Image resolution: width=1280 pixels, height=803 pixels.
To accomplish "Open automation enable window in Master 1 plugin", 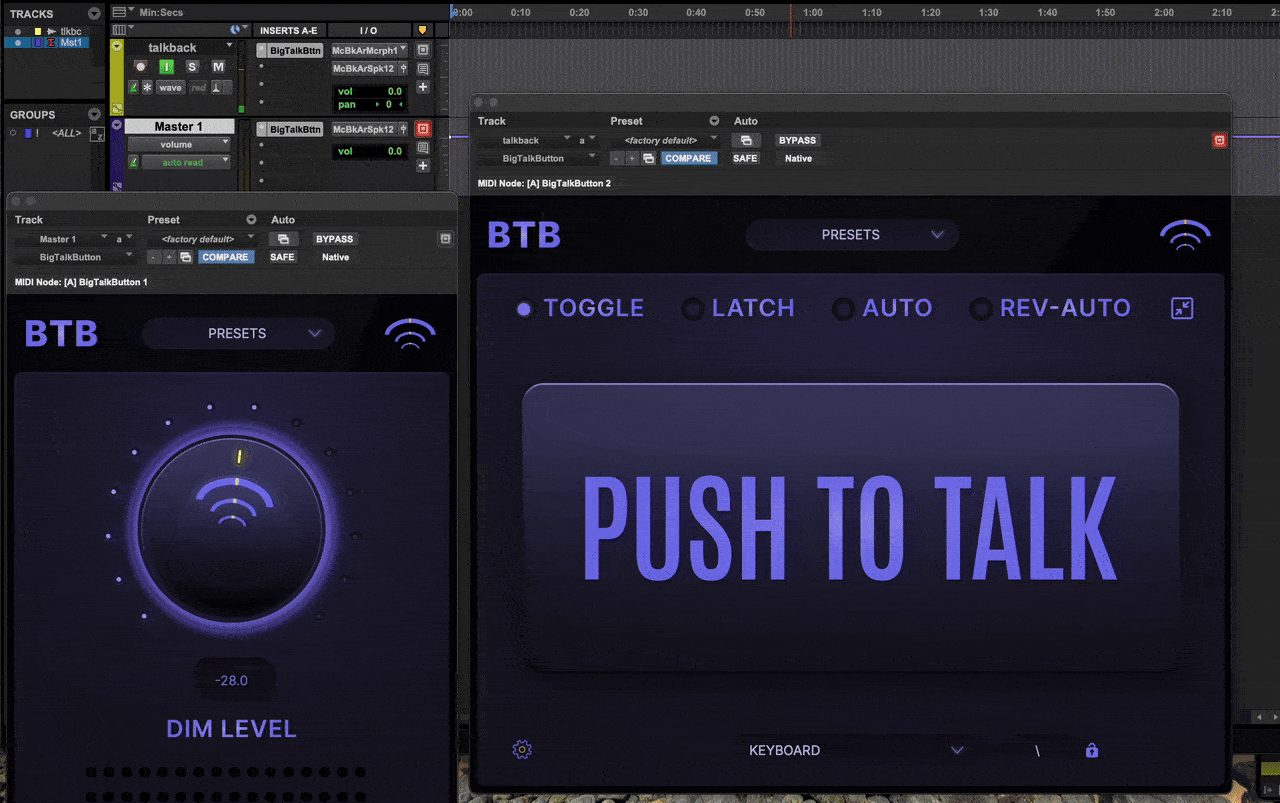I will [x=283, y=239].
